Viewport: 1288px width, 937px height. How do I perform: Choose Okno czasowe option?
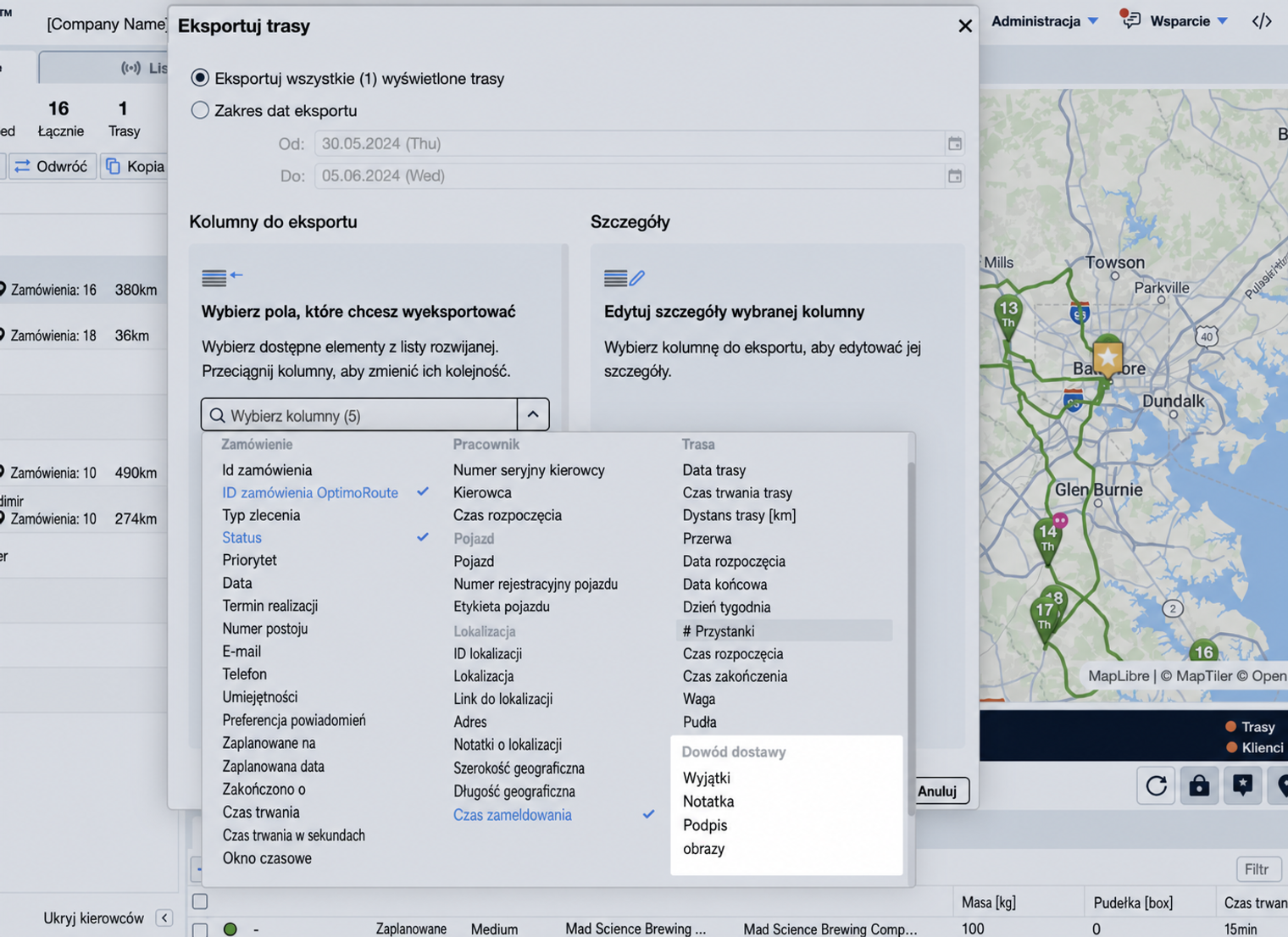coord(267,858)
